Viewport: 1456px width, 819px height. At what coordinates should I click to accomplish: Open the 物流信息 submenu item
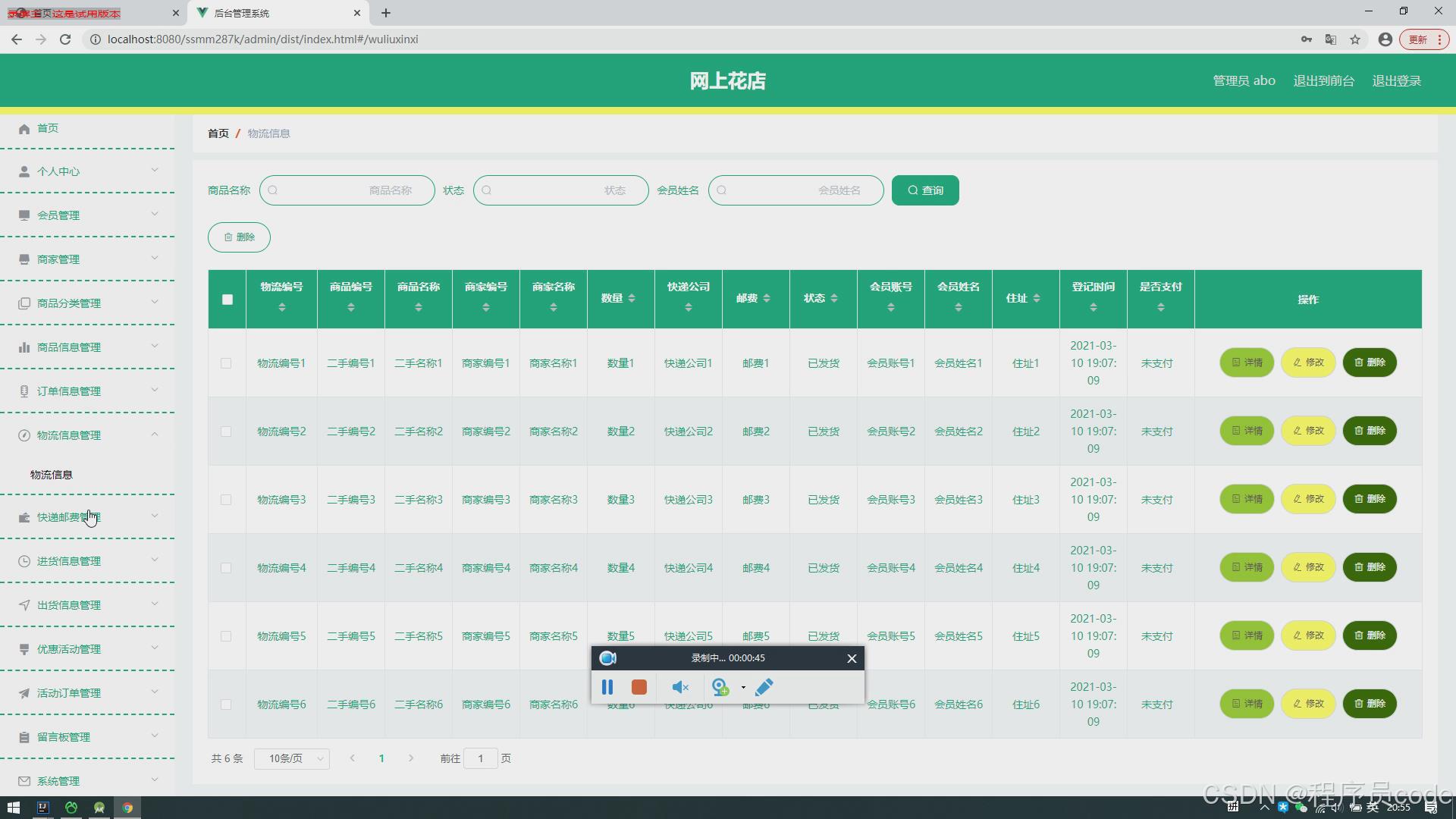click(x=52, y=475)
